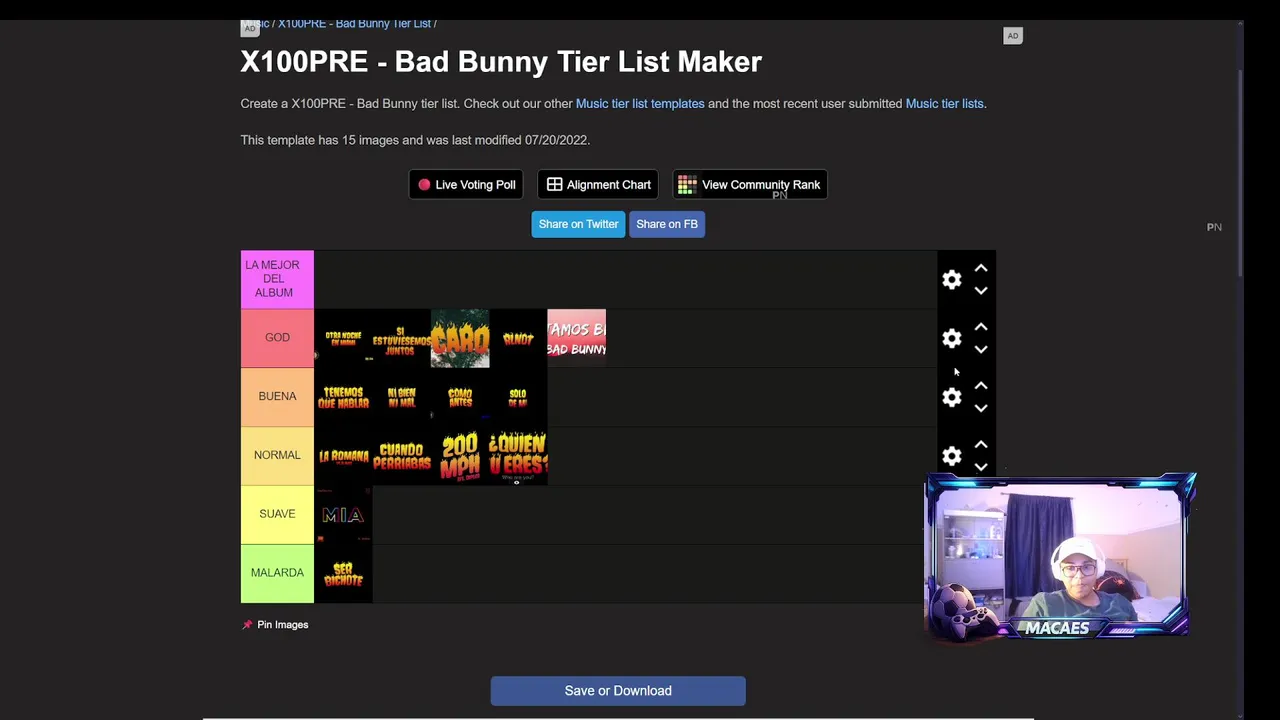The image size is (1280, 720).
Task: Select the Tenemos Que Hablar thumbnail
Action: coord(343,398)
